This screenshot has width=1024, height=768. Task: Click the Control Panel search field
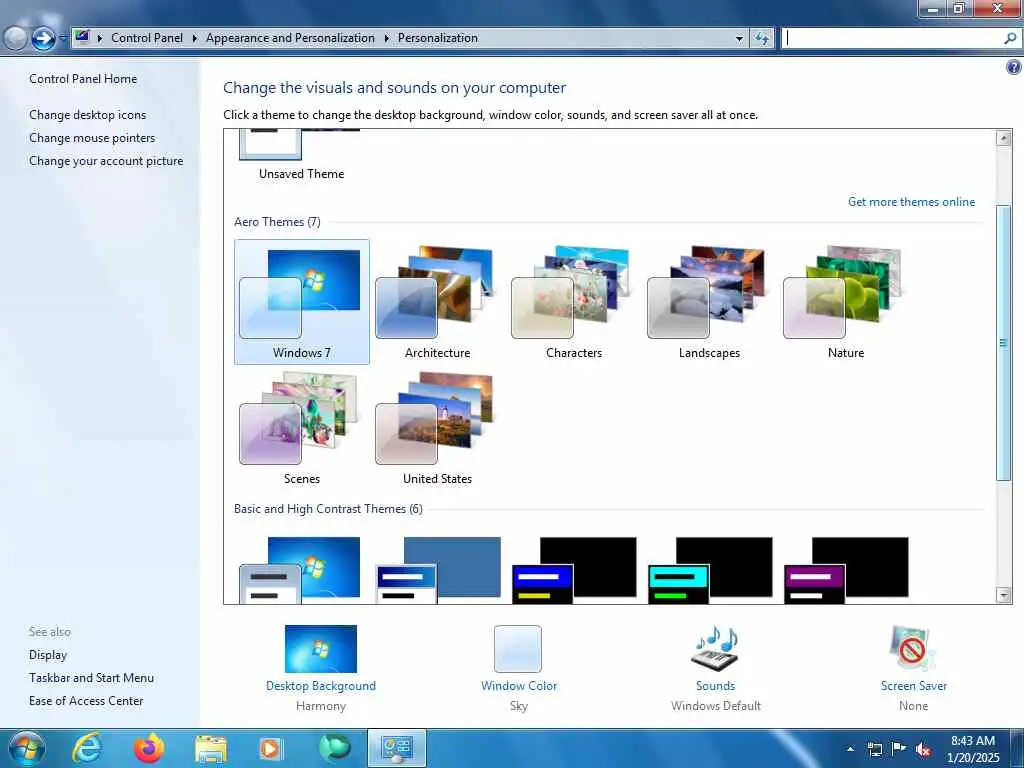pyautogui.click(x=892, y=38)
